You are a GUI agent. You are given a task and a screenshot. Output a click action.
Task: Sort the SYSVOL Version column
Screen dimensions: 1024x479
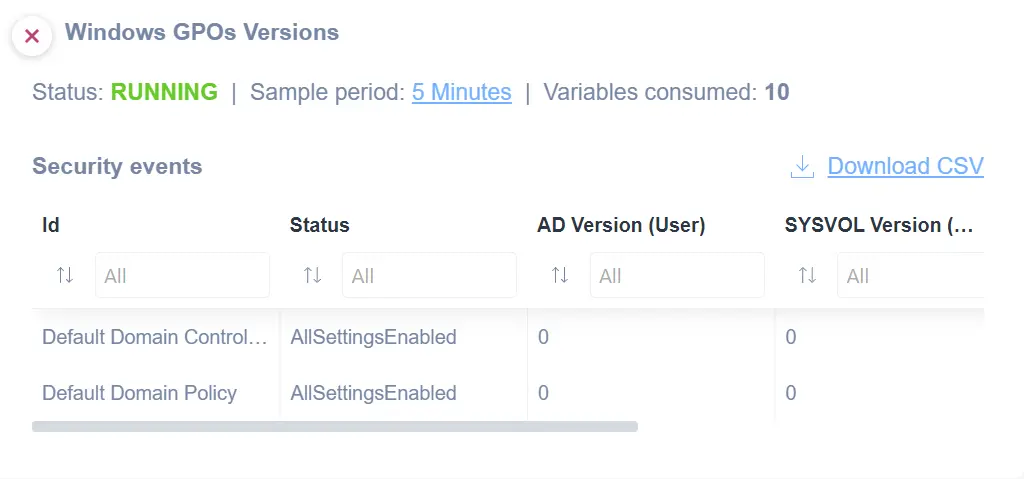807,275
